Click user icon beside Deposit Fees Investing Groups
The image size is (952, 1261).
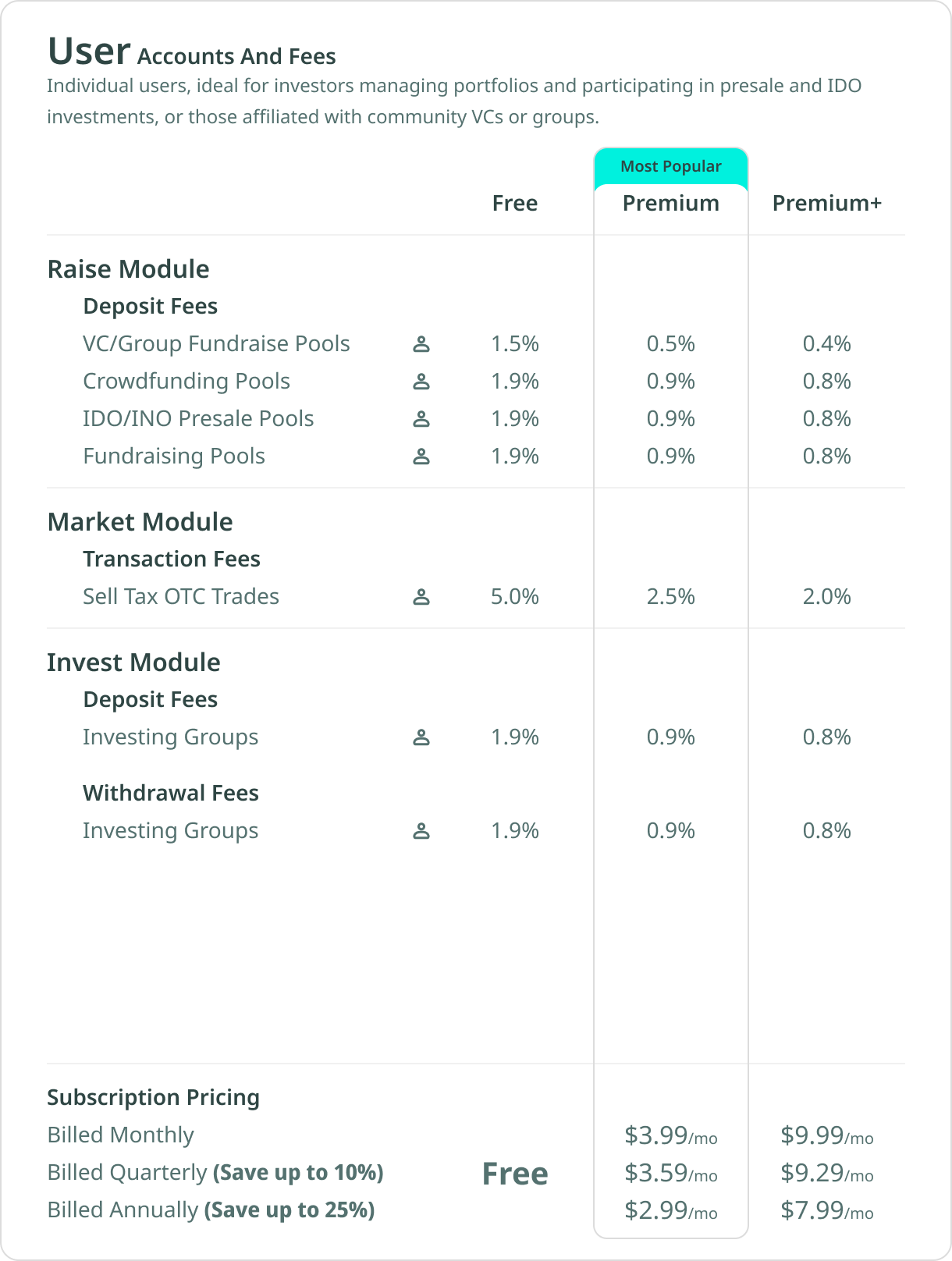(421, 737)
